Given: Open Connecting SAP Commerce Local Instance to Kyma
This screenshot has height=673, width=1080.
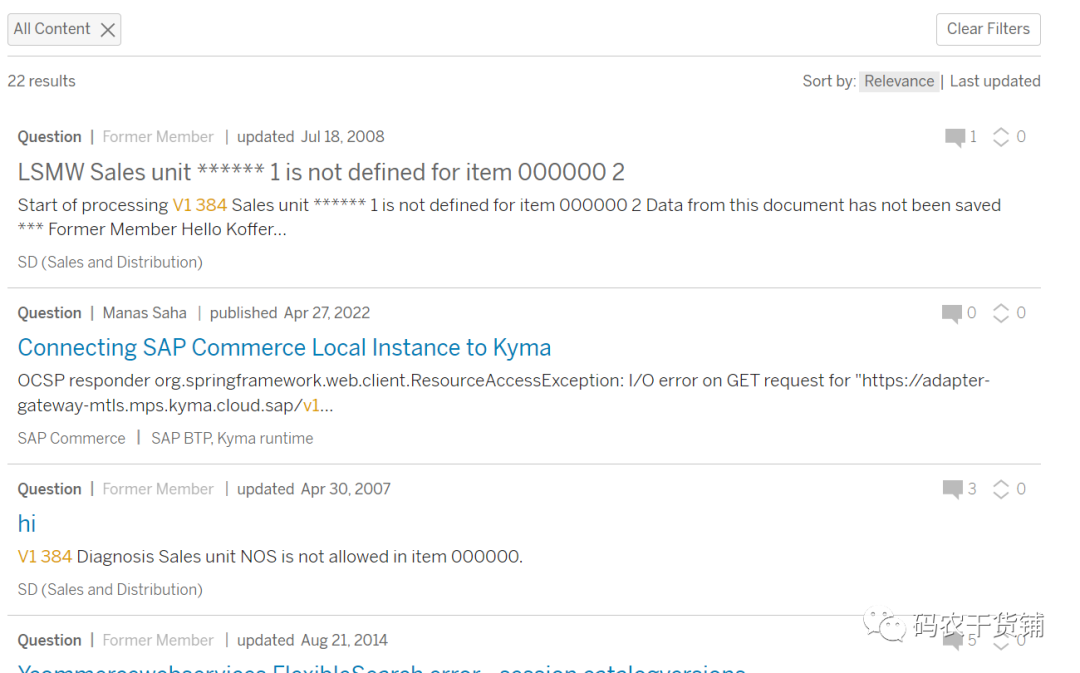Looking at the screenshot, I should click(284, 348).
